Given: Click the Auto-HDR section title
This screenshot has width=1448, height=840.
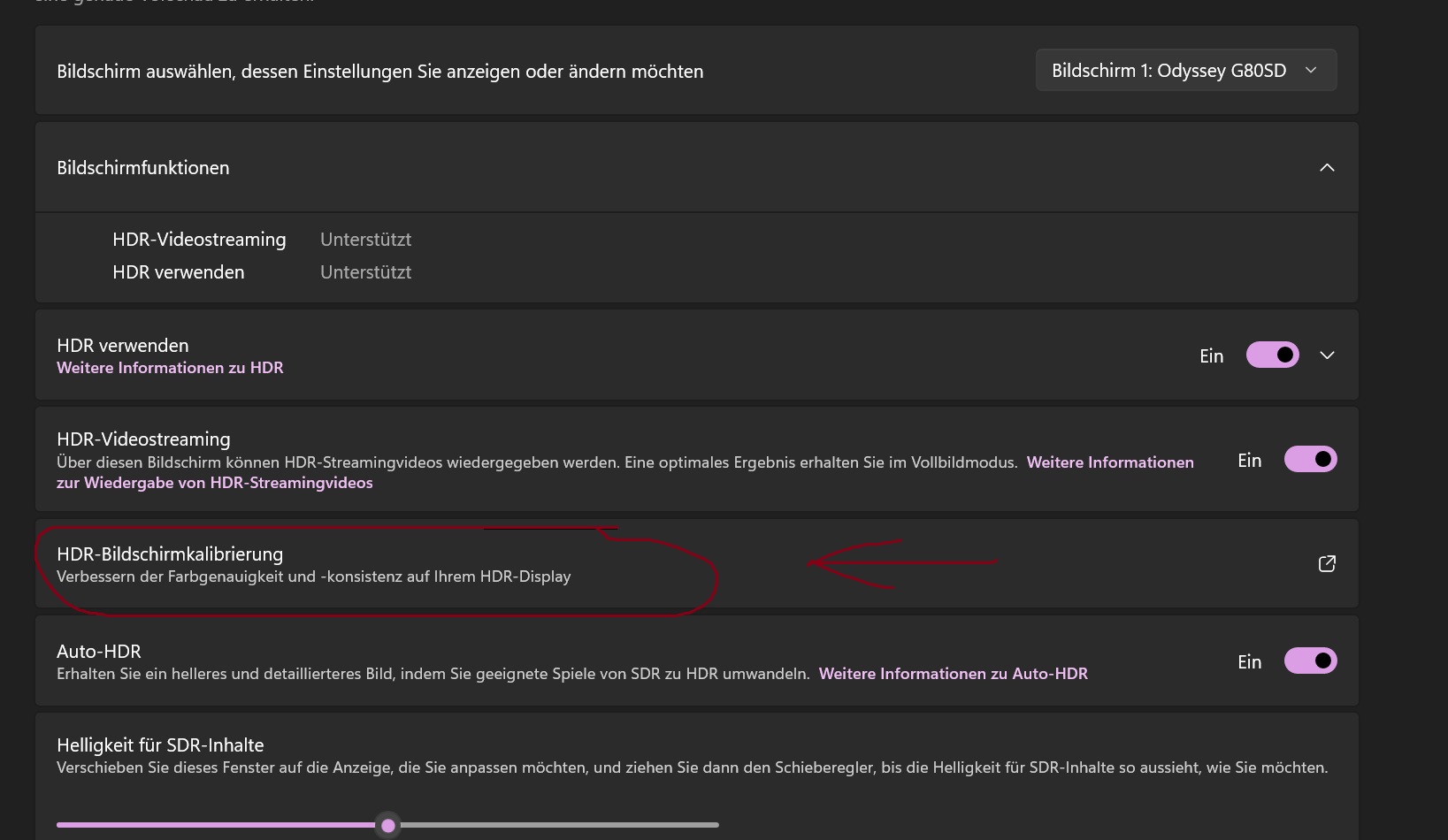Looking at the screenshot, I should click(98, 651).
